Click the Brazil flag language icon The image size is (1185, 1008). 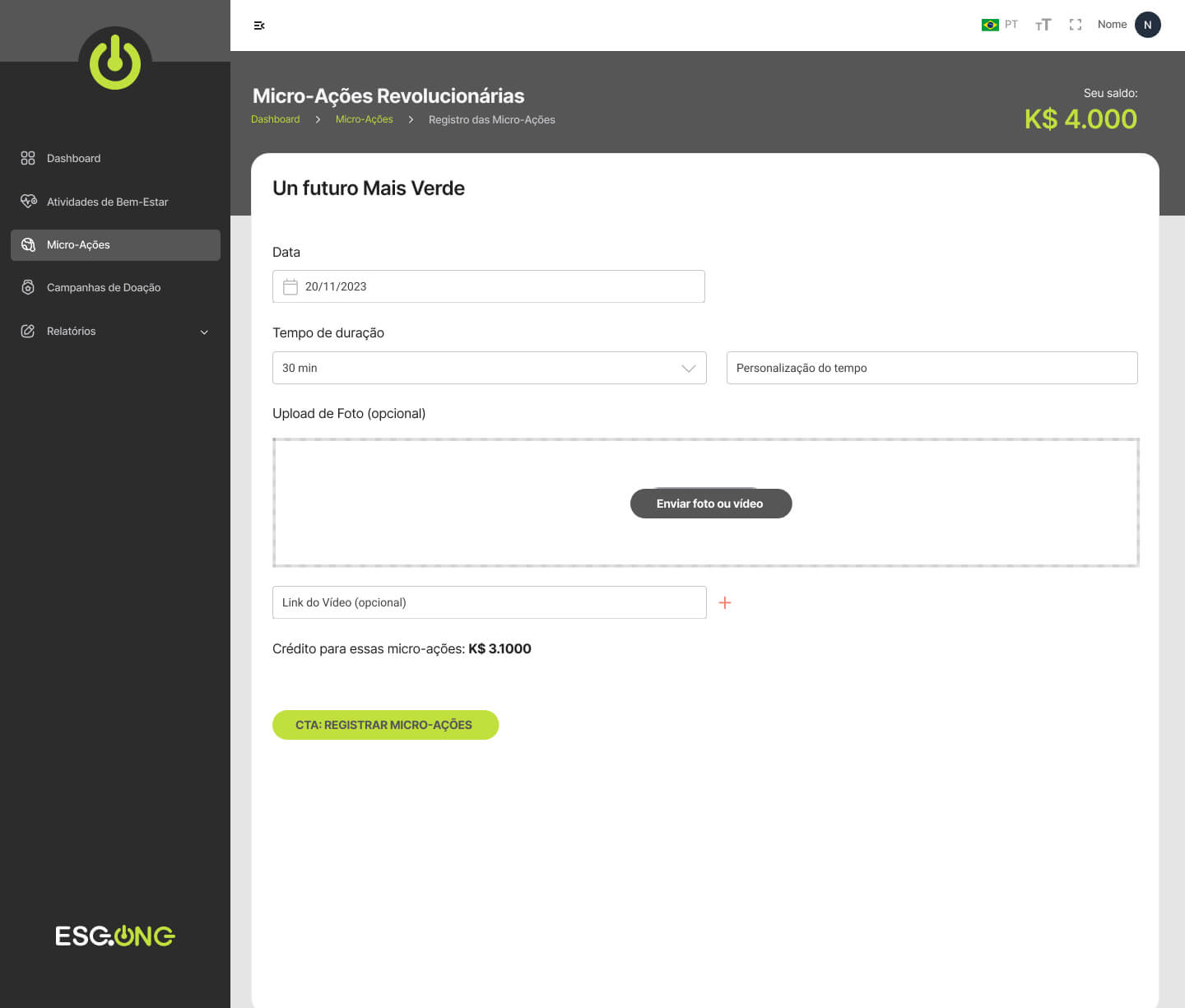[990, 25]
